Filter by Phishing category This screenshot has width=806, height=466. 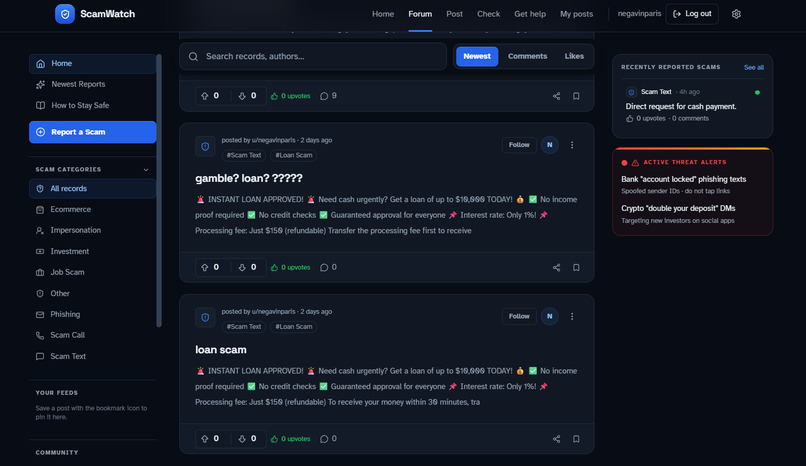coord(93,314)
